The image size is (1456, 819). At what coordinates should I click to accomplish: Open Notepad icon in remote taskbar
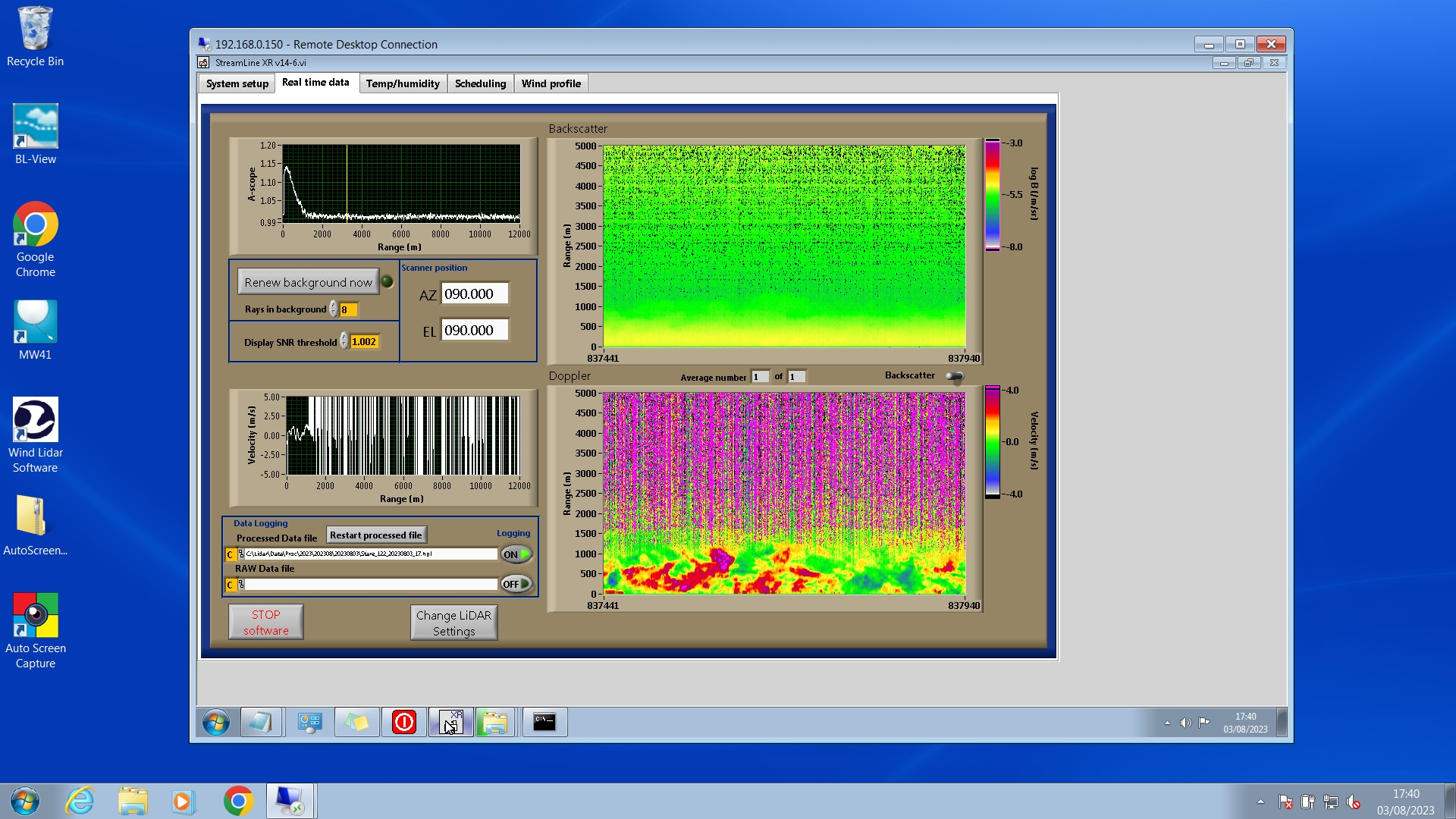(x=262, y=722)
